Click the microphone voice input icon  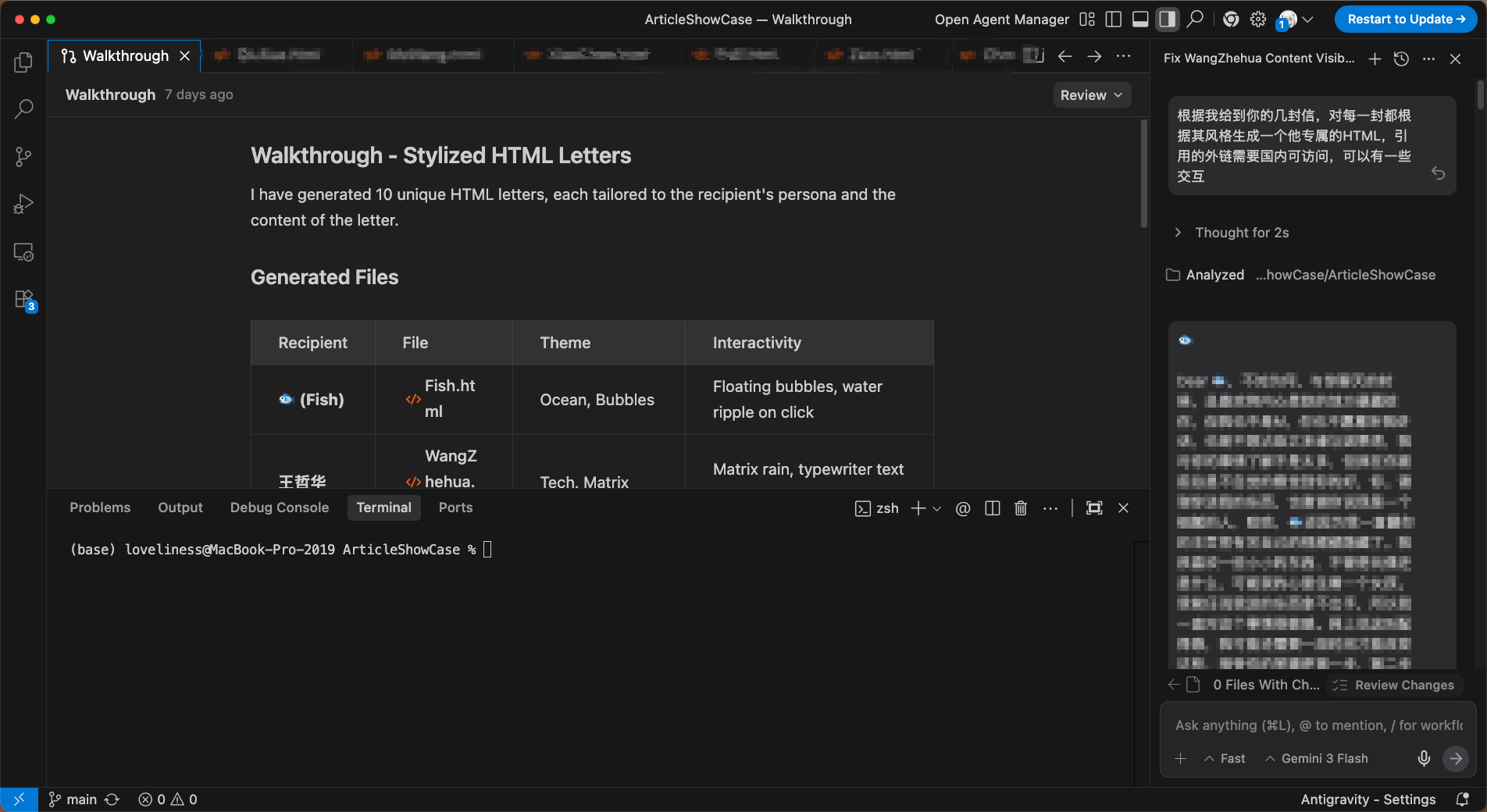pyautogui.click(x=1424, y=758)
